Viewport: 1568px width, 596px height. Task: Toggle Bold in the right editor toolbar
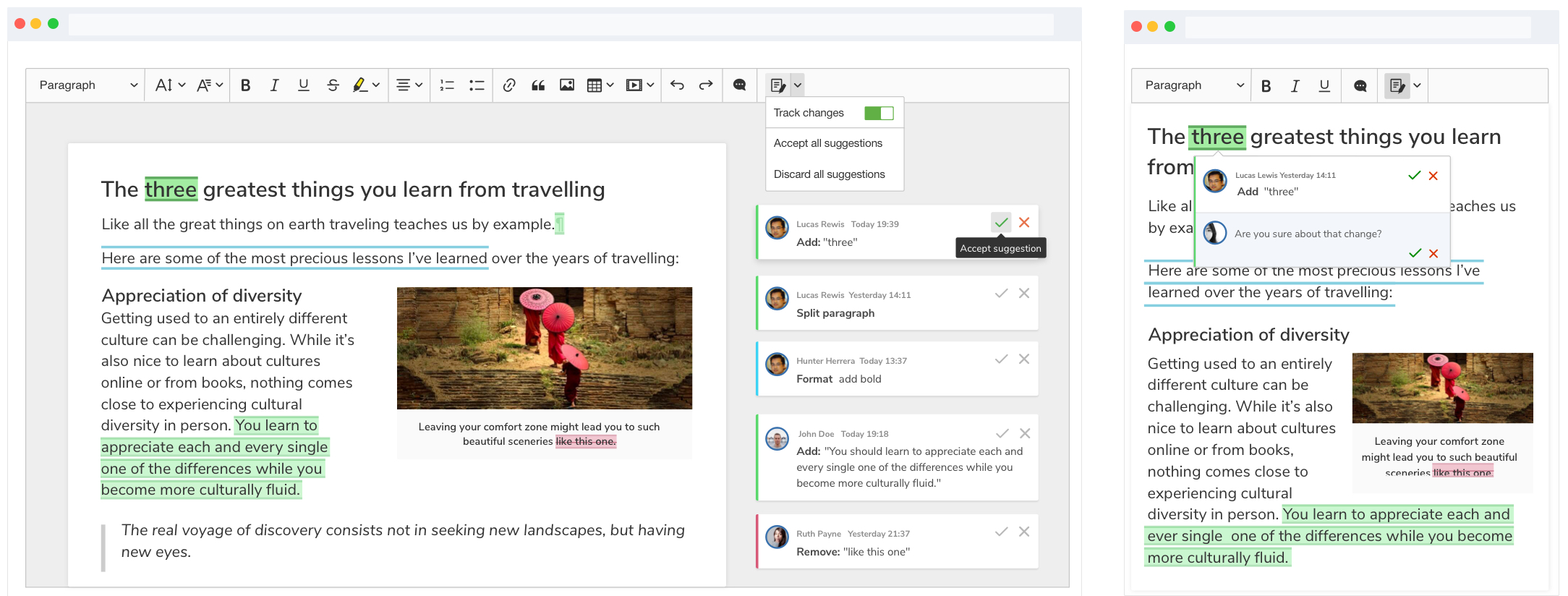pyautogui.click(x=1266, y=85)
